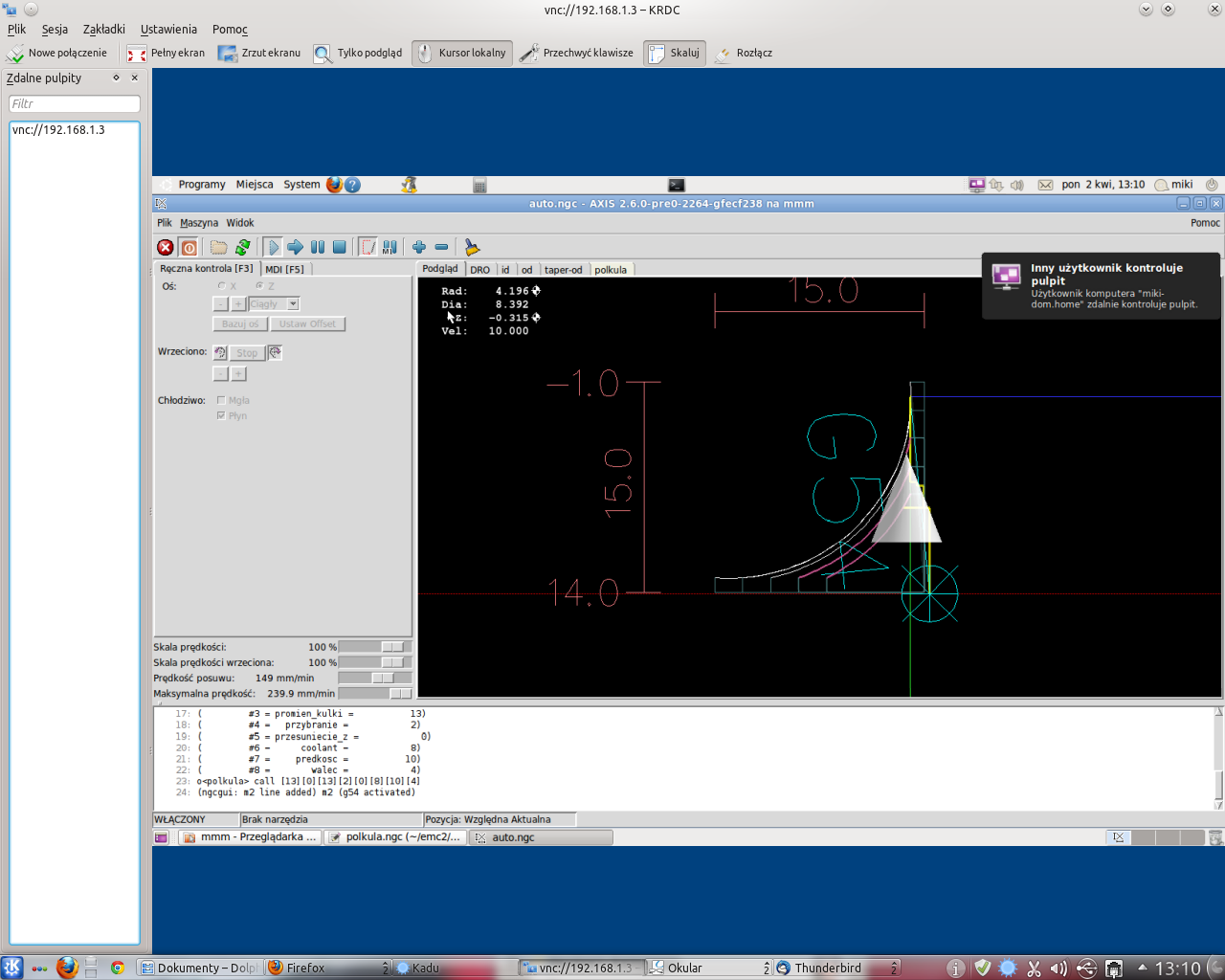Open the Maszyna menu in AXIS

[x=199, y=223]
